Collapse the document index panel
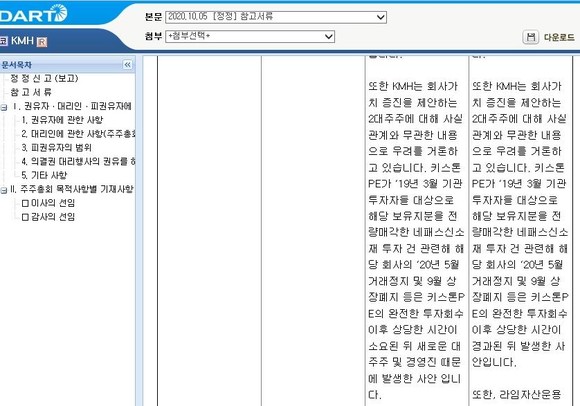The height and width of the screenshot is (406, 580). tap(127, 65)
